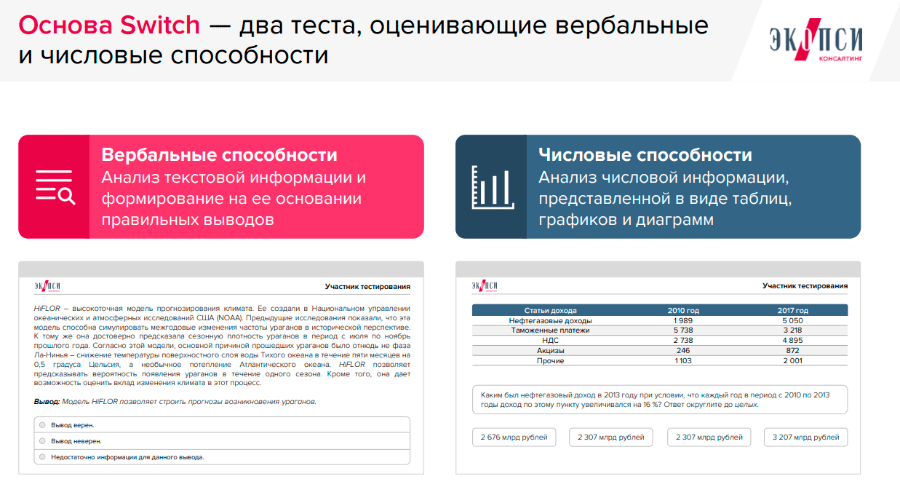Click the 'Вывод: Модель HiFLOR' conclusion line

[x=175, y=401]
